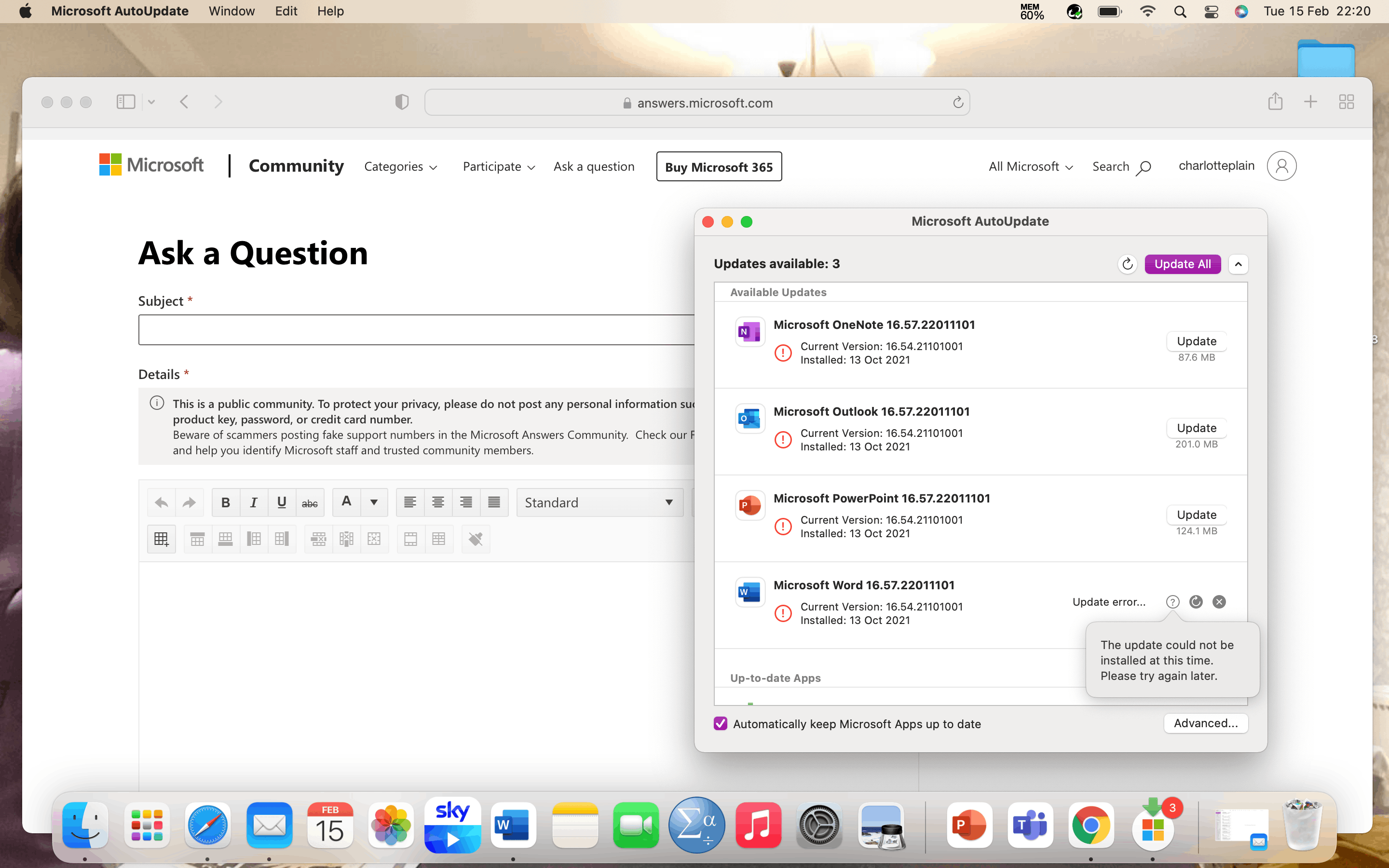This screenshot has height=868, width=1389.
Task: Open the Edit menu in the menu bar
Action: (x=286, y=11)
